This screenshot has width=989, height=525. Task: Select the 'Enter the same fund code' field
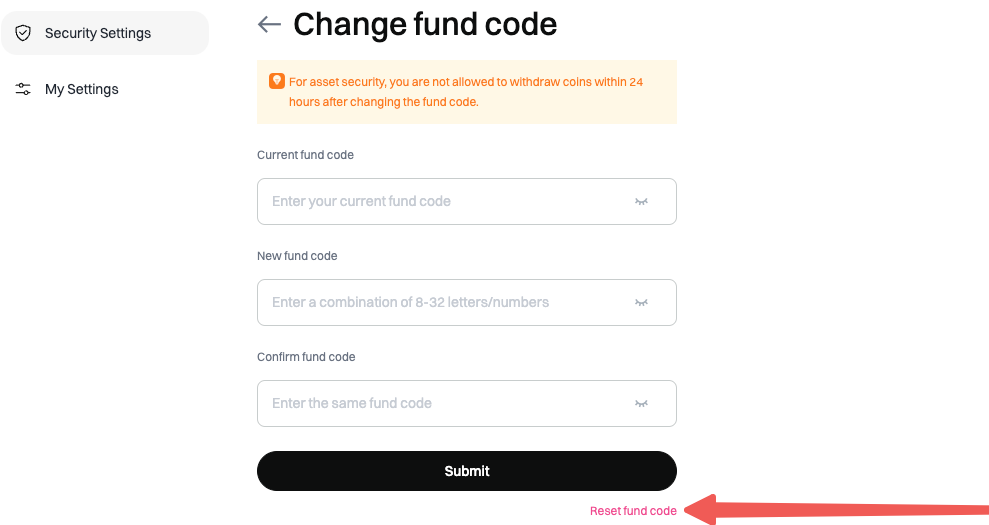[x=440, y=404]
